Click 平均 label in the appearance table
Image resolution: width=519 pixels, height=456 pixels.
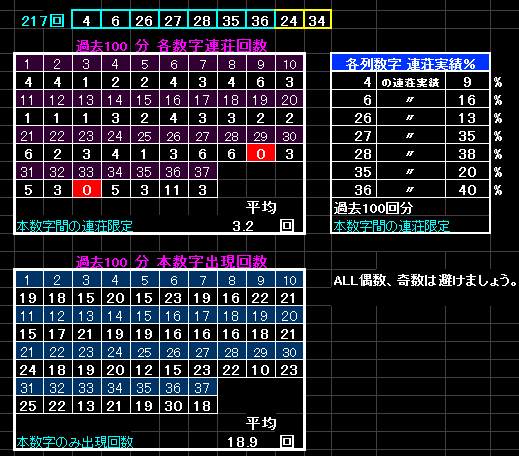coord(261,423)
